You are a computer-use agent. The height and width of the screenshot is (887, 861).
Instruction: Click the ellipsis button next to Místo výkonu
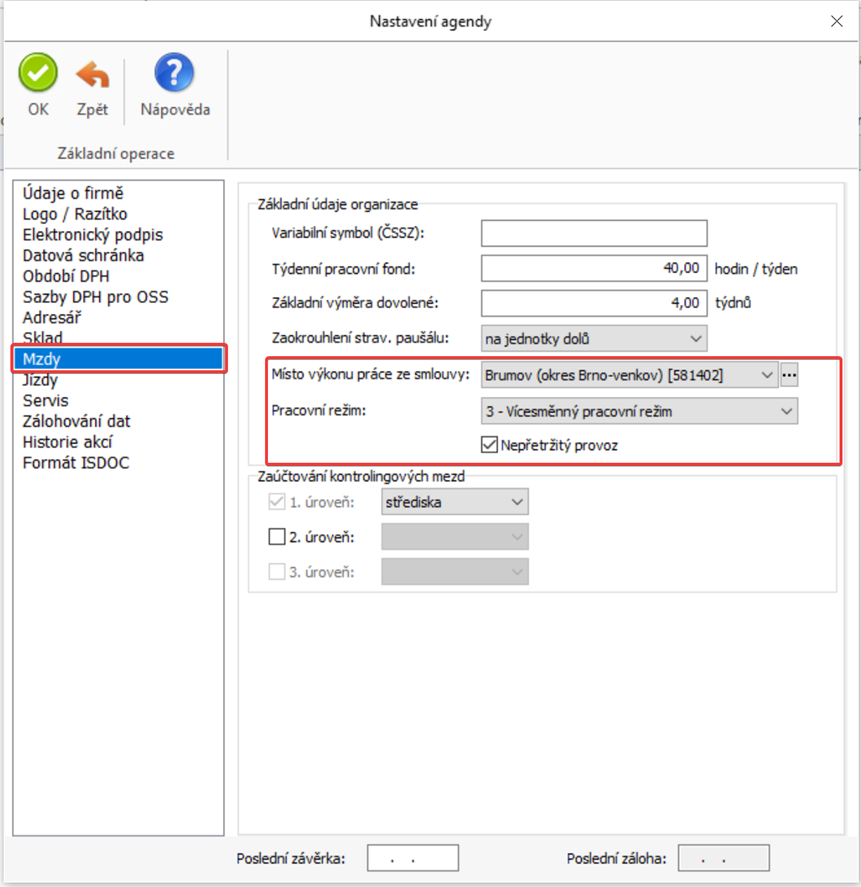(x=790, y=375)
